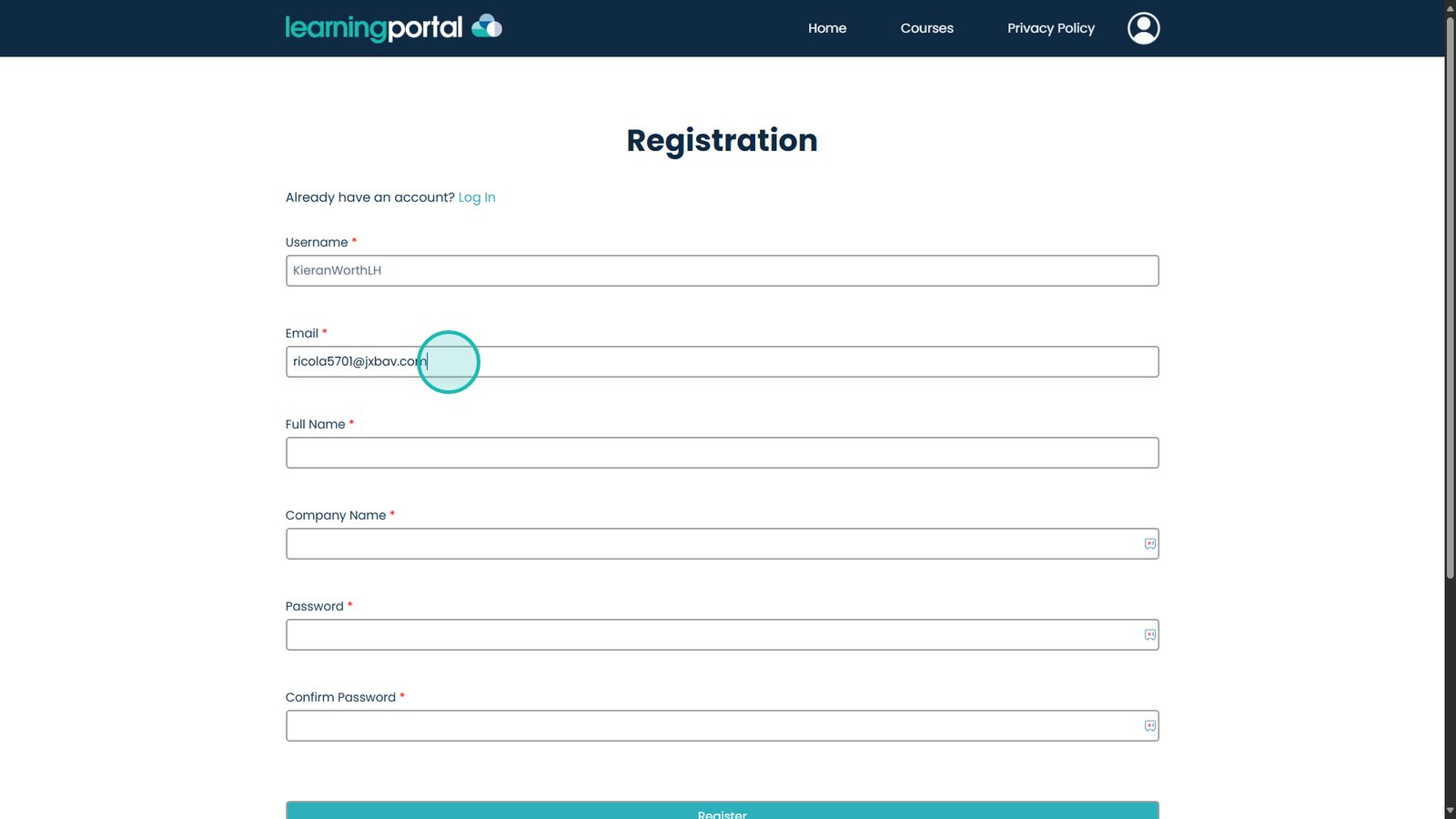
Task: Click the Confirm Password field label
Action: [341, 697]
